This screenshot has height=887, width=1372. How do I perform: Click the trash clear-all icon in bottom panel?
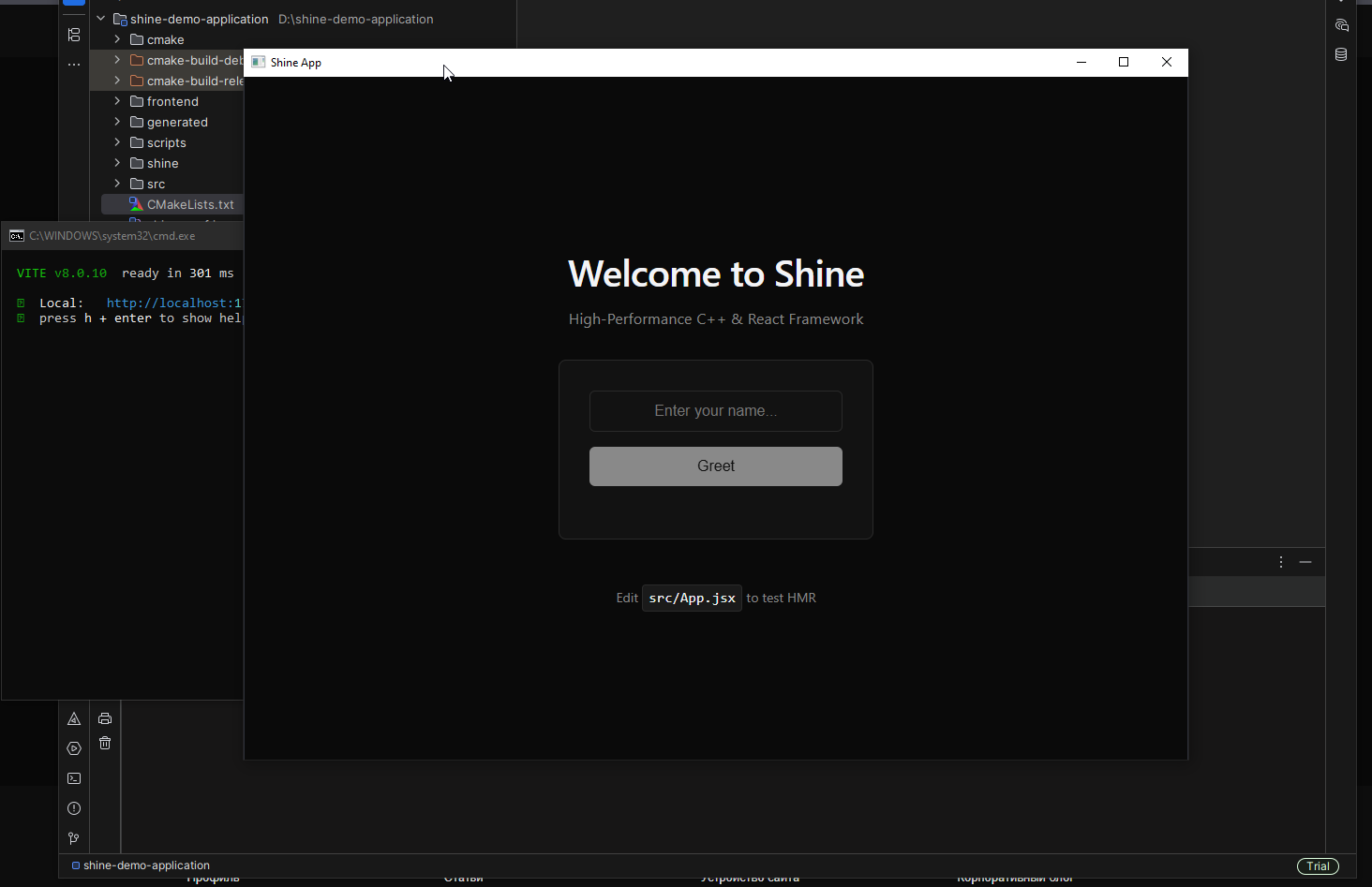[x=105, y=743]
